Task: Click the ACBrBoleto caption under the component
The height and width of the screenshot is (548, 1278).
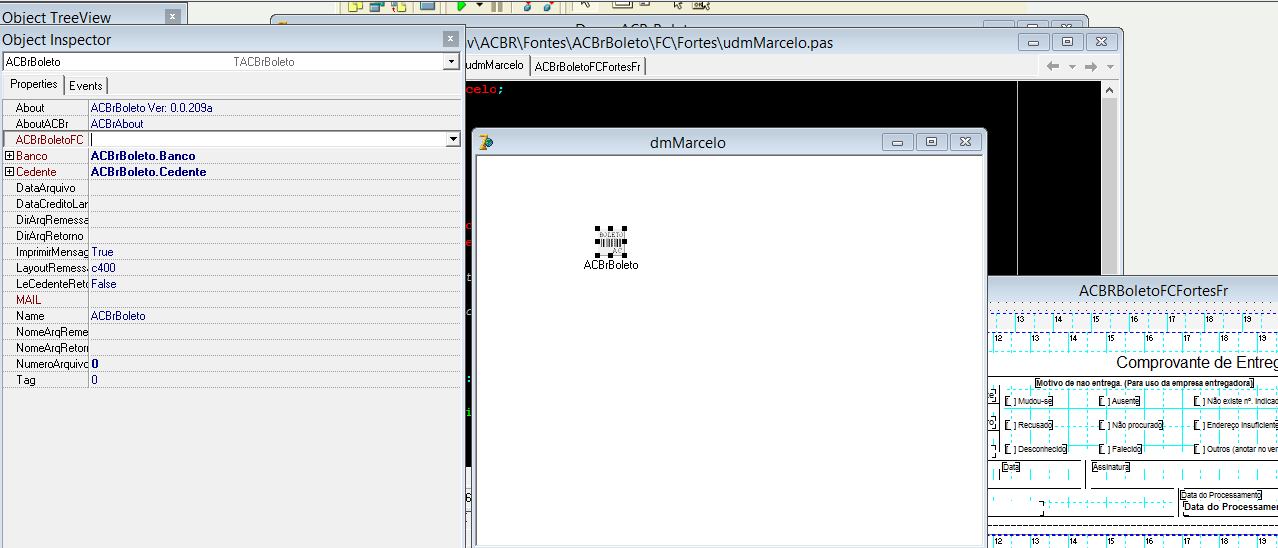Action: pyautogui.click(x=611, y=265)
